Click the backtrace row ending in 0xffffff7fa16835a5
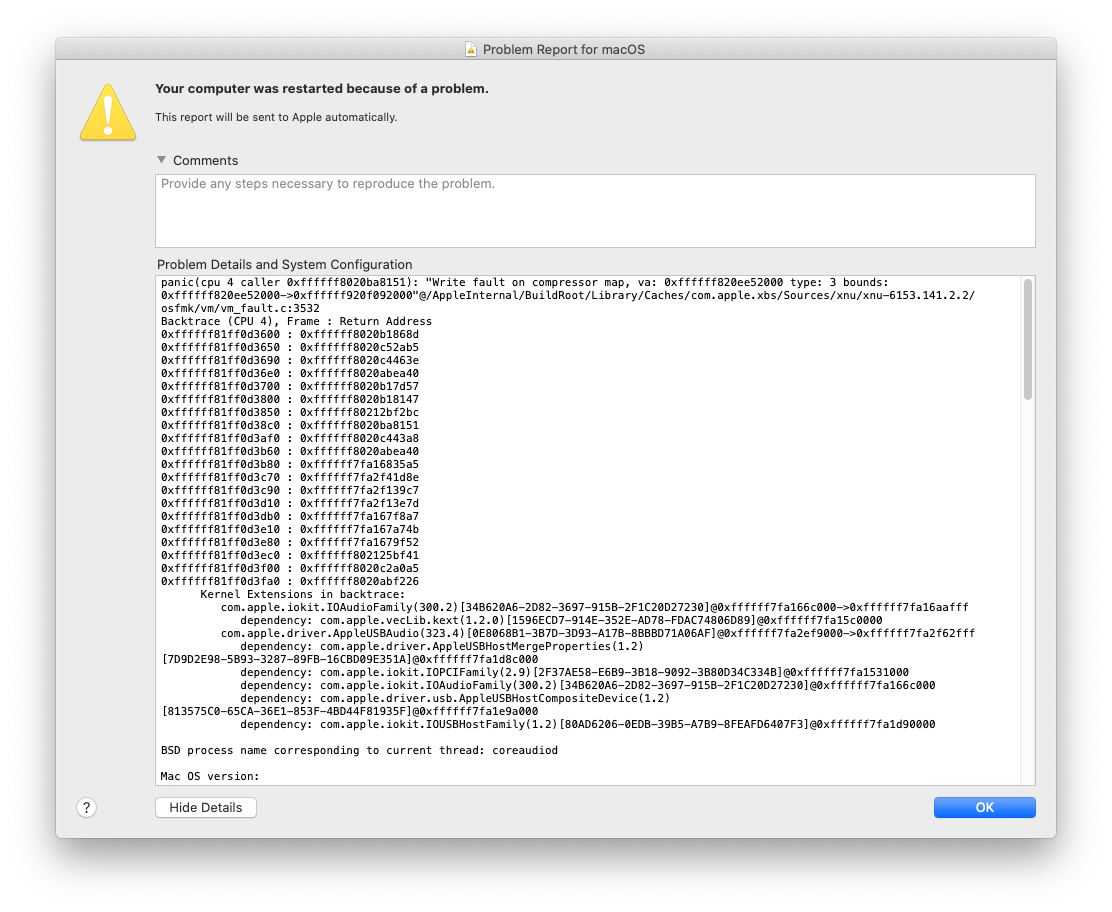This screenshot has height=912, width=1112. pos(290,465)
